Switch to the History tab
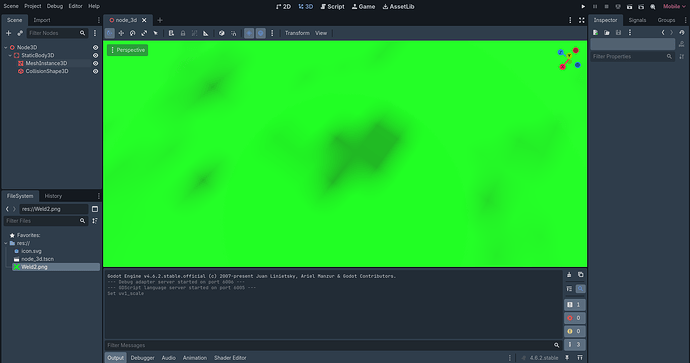 pos(53,196)
